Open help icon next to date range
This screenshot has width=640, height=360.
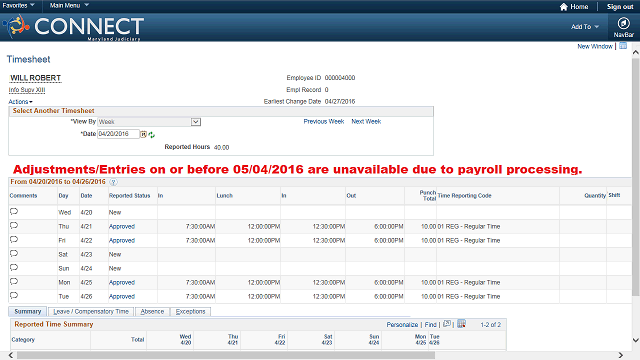[113, 182]
